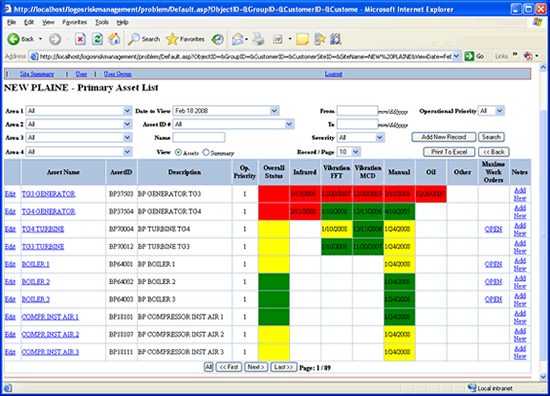
Task: Expand the Area 2 dropdown
Action: 127,124
